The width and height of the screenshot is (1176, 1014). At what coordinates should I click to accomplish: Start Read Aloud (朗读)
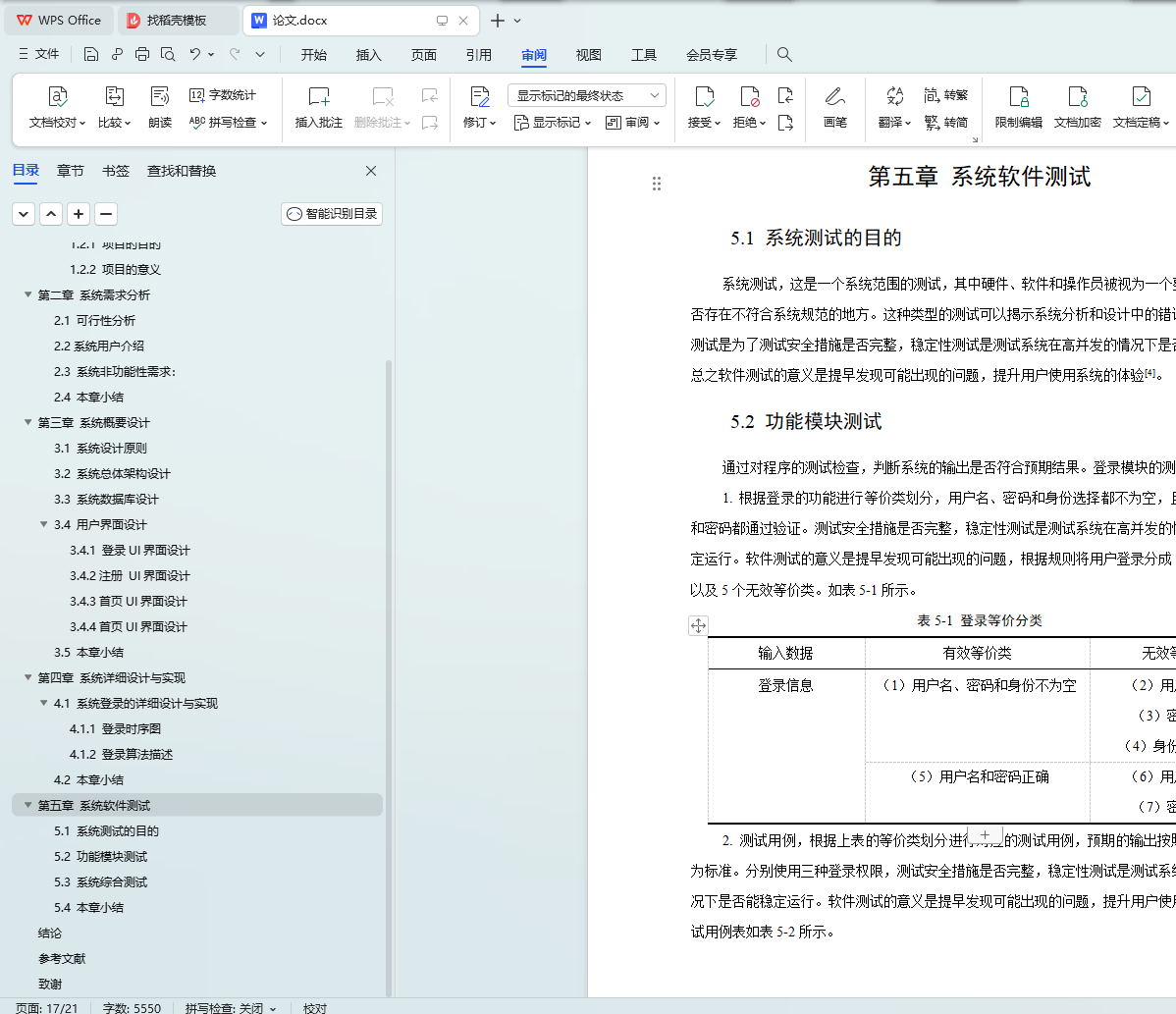[160, 107]
